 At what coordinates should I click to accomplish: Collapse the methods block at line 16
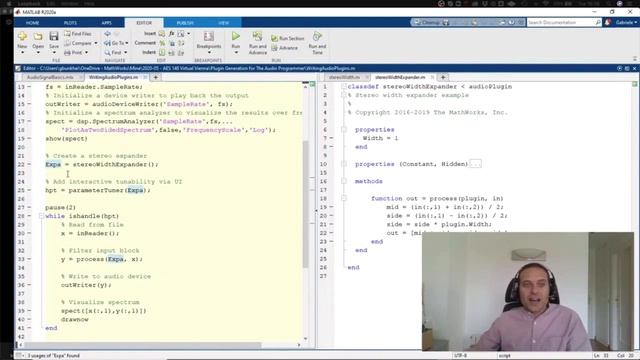(344, 181)
